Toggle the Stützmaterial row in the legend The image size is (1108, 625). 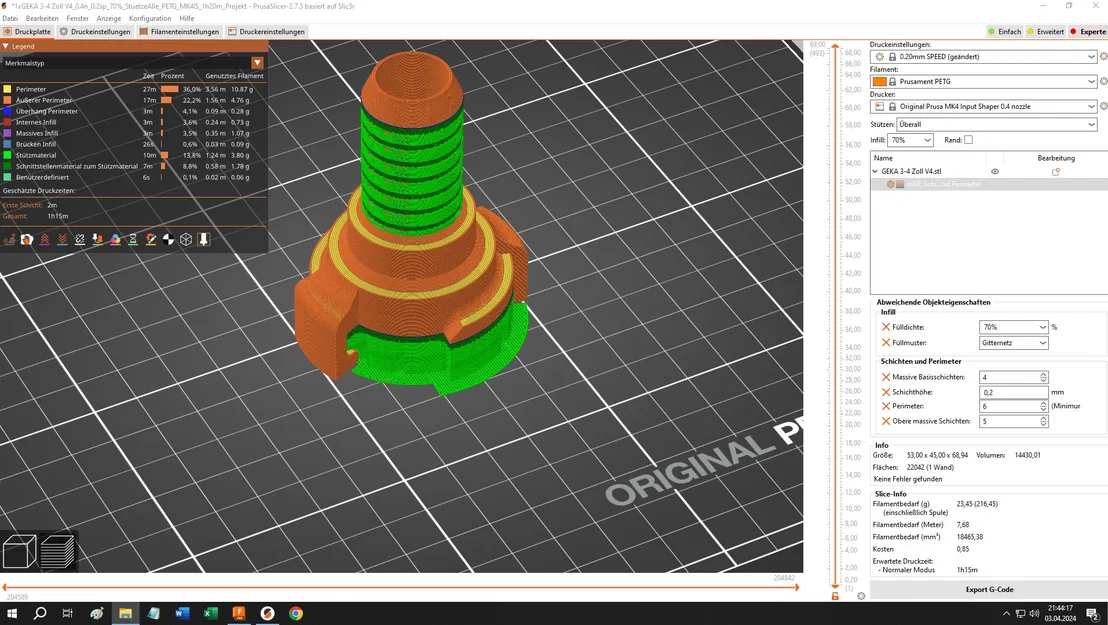click(x=133, y=156)
